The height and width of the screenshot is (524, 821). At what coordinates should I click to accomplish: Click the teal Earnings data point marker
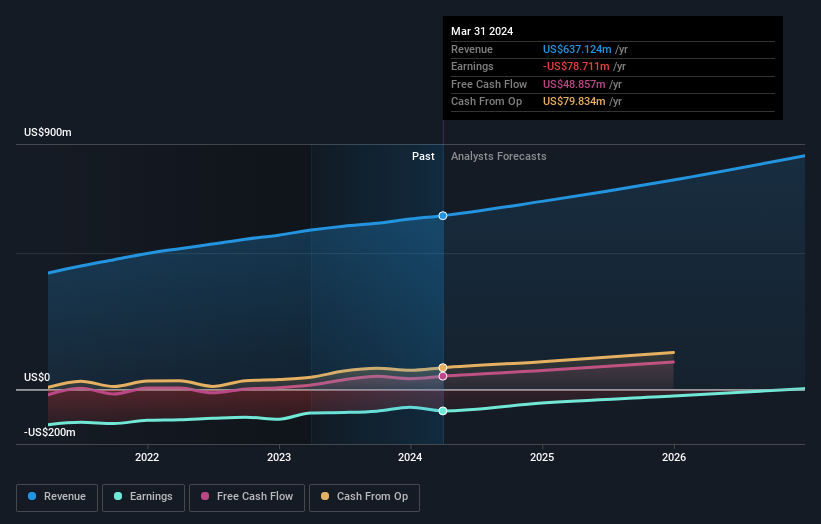(x=443, y=411)
